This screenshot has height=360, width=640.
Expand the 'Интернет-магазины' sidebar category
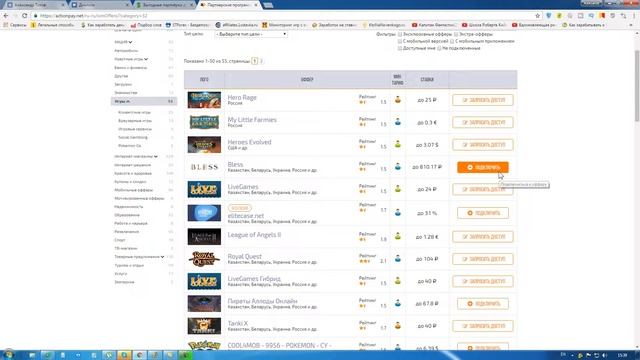(136, 156)
